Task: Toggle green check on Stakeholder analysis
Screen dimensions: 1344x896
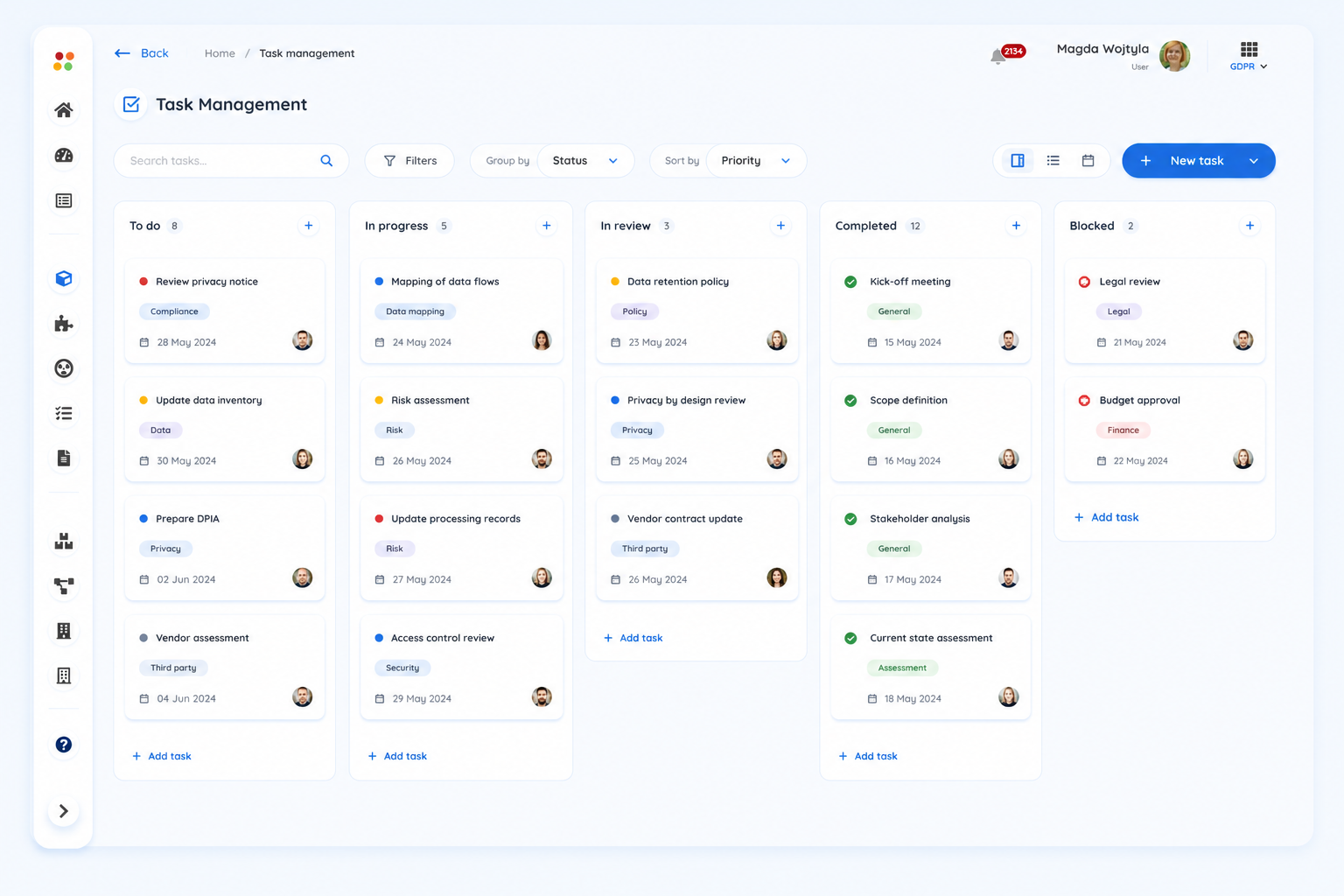Action: coord(850,519)
